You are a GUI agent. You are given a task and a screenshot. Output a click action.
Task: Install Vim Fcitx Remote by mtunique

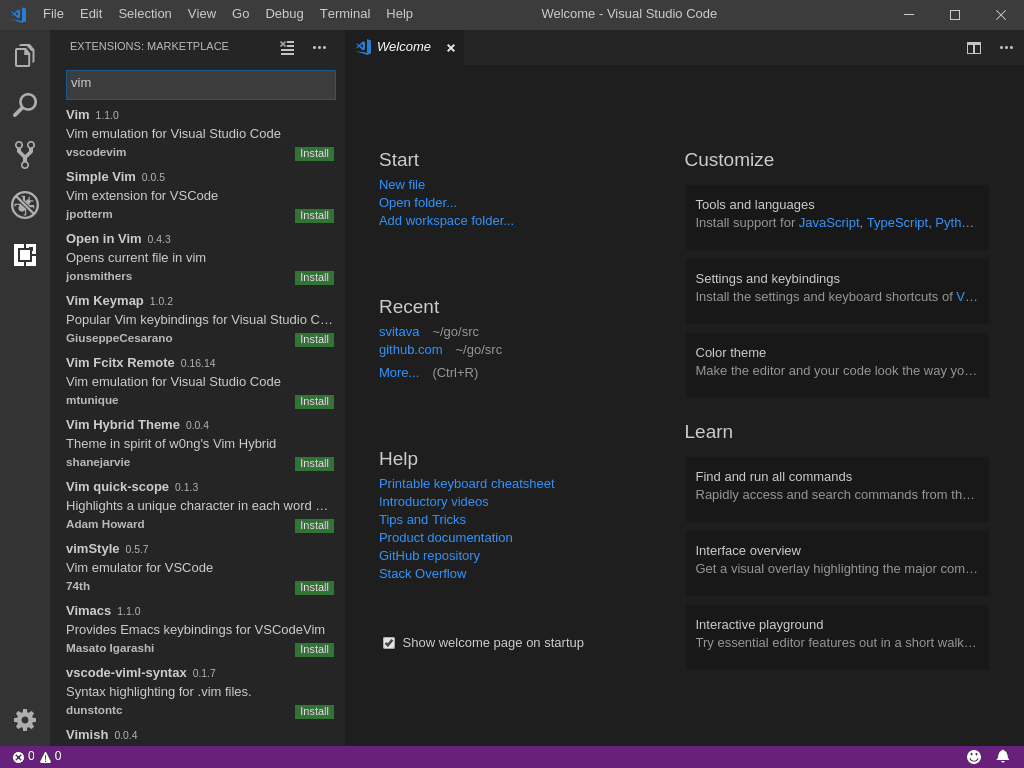[x=314, y=402]
